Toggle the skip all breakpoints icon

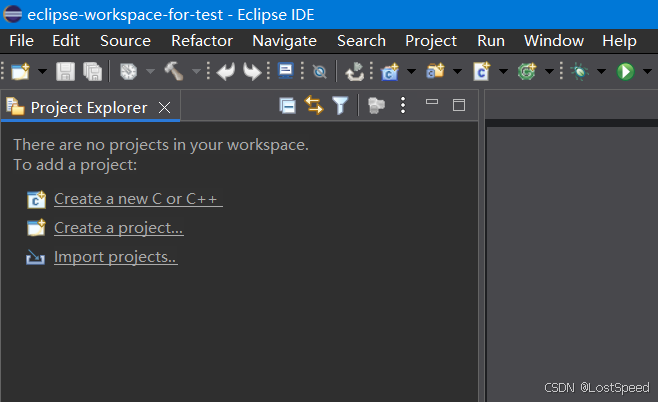[320, 72]
